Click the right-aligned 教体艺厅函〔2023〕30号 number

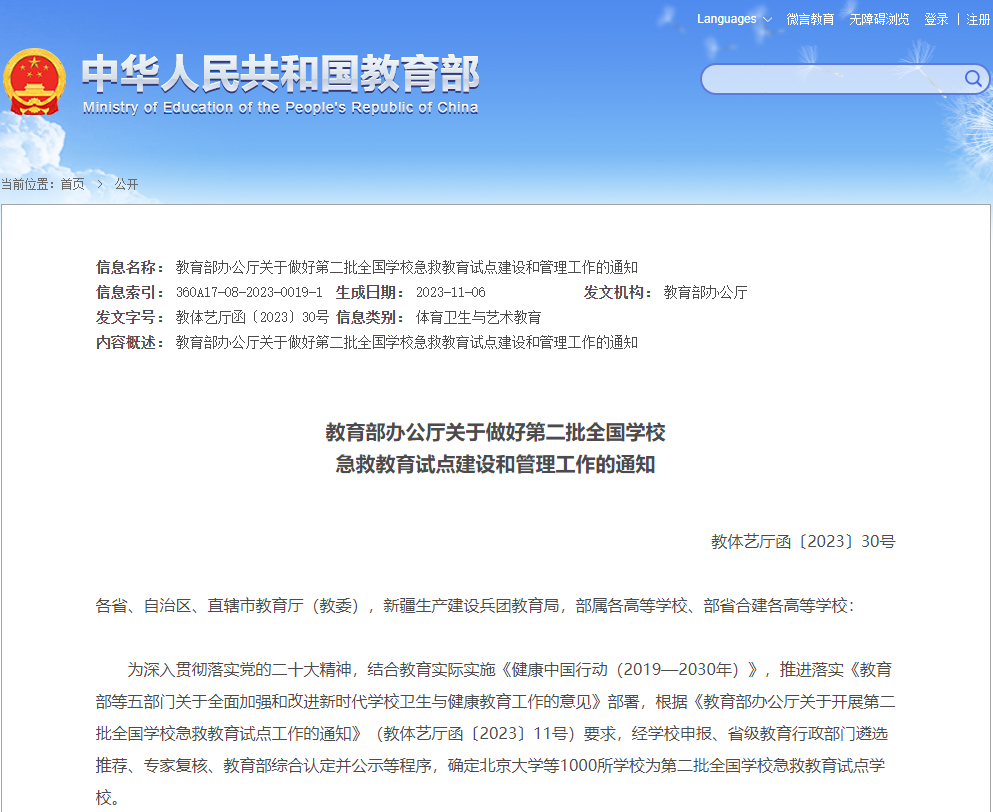pos(803,541)
